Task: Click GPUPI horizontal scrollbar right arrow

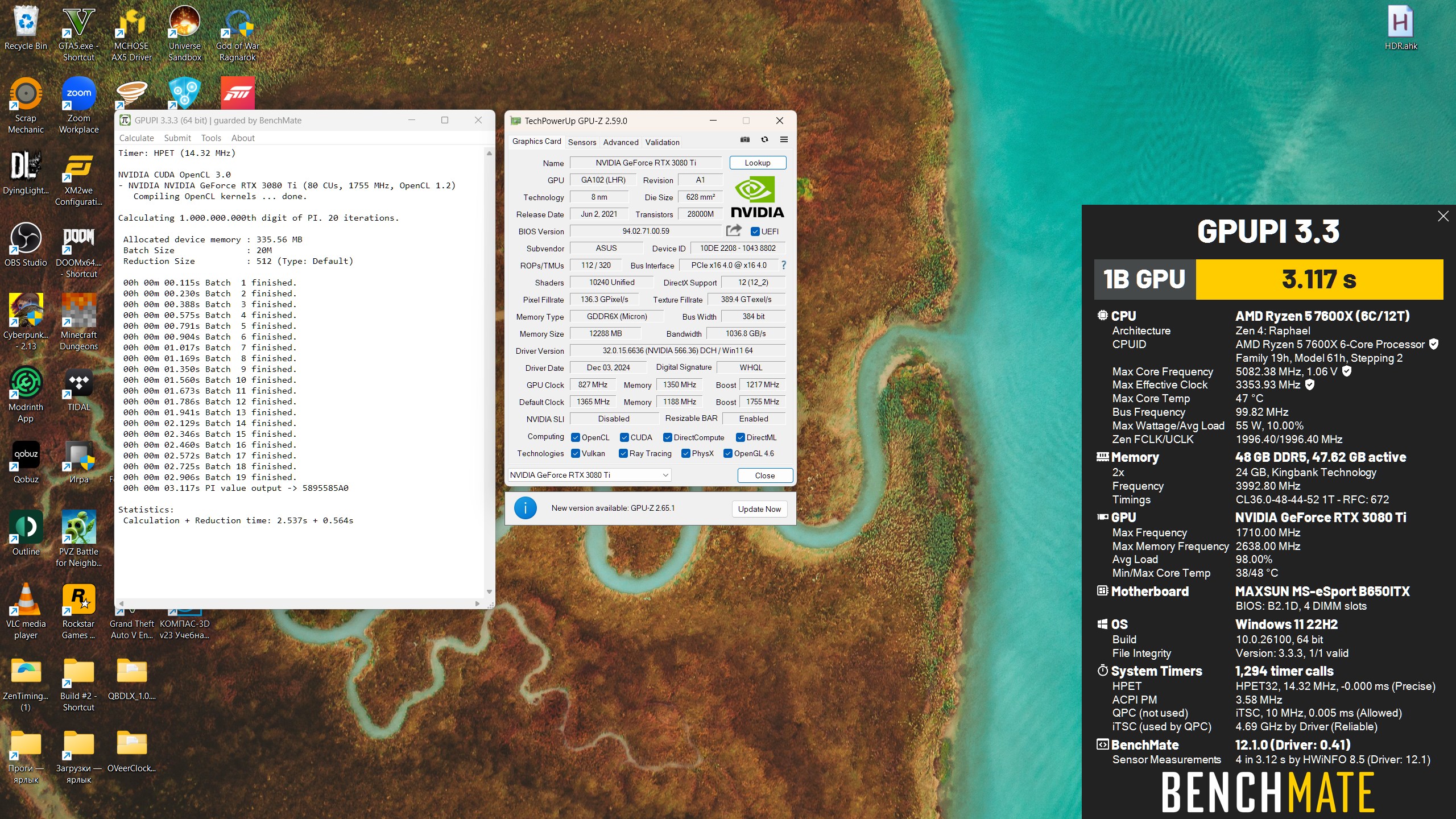Action: point(477,603)
